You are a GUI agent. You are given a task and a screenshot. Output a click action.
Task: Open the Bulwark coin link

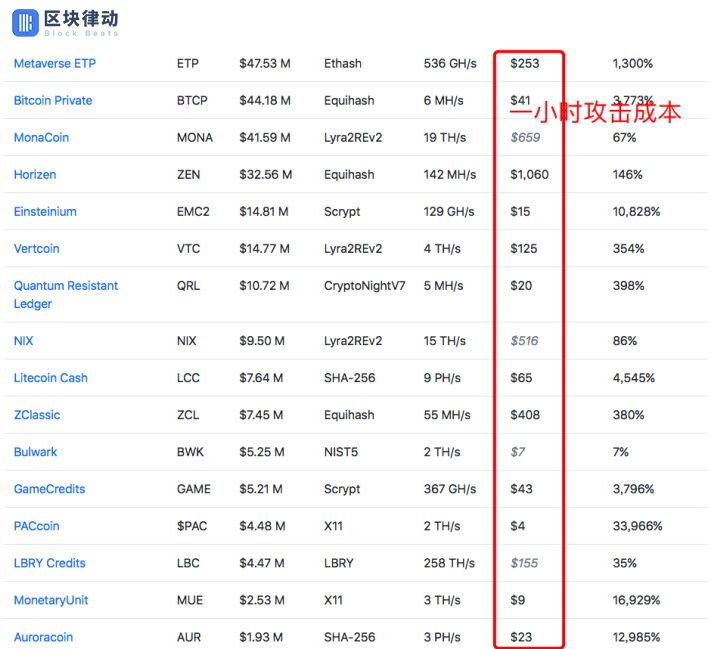(35, 452)
